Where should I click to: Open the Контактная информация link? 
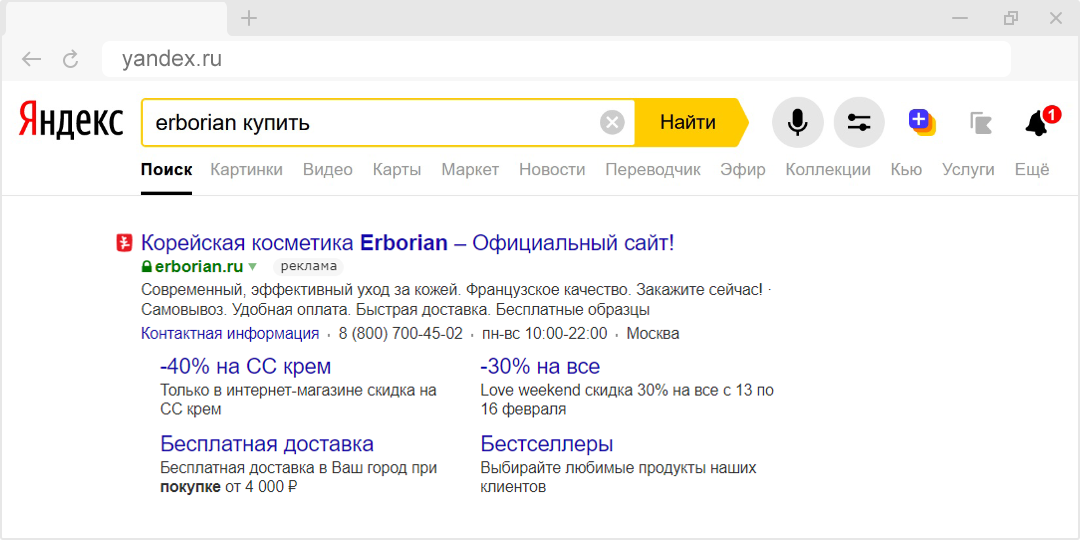(x=229, y=334)
